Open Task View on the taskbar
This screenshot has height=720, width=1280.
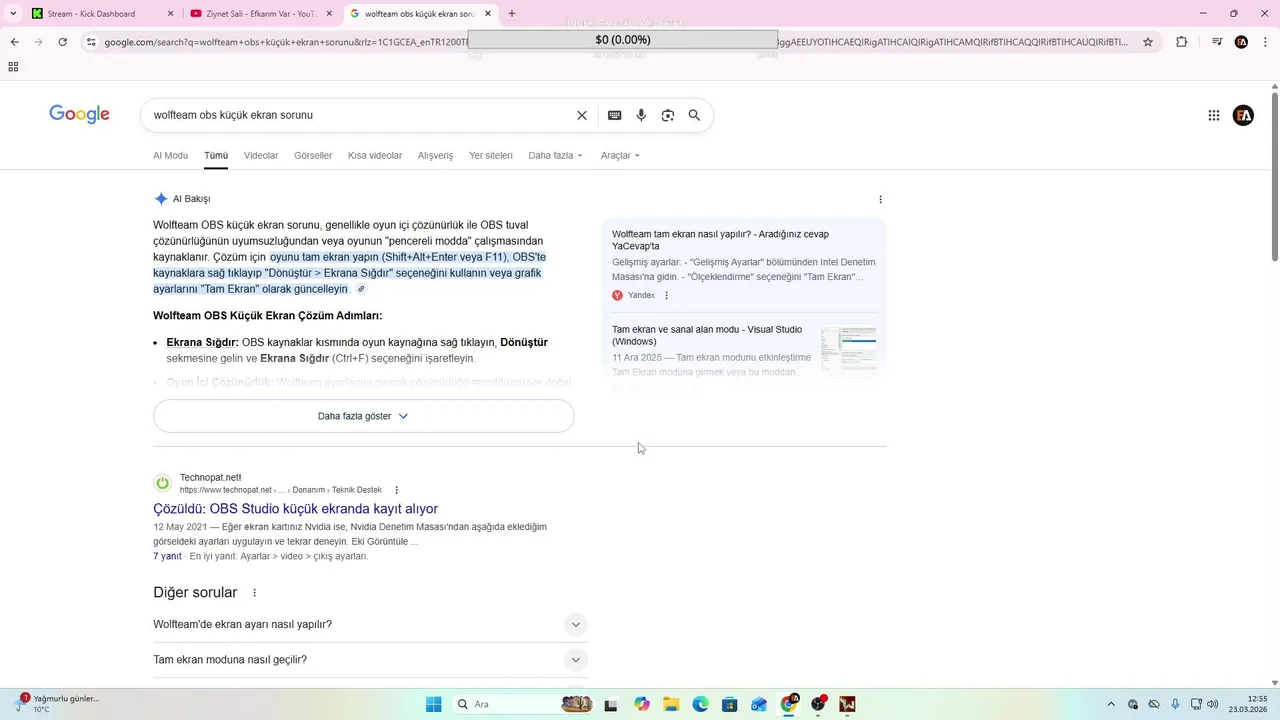tap(611, 704)
